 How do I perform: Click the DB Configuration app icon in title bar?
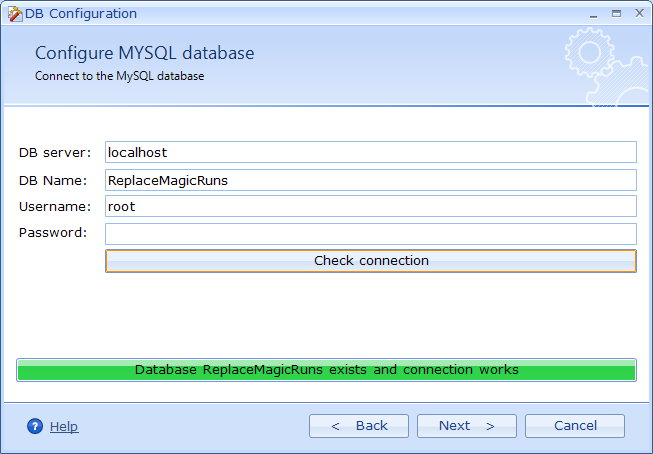(x=13, y=14)
